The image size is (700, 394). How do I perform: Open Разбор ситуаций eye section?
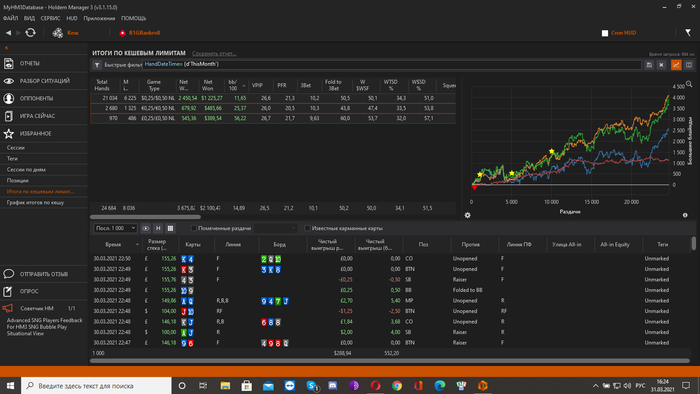click(44, 81)
